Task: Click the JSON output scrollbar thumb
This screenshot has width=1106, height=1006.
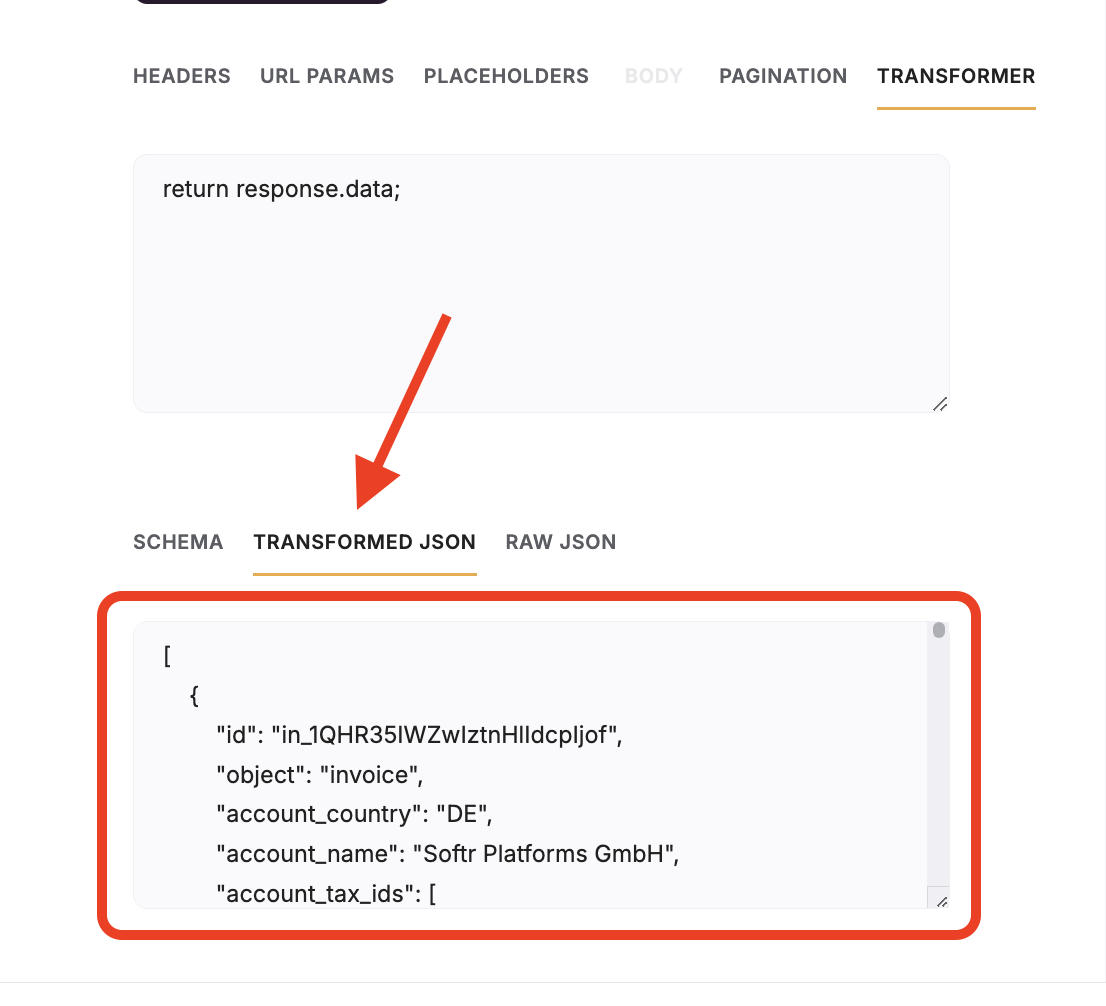Action: click(936, 630)
